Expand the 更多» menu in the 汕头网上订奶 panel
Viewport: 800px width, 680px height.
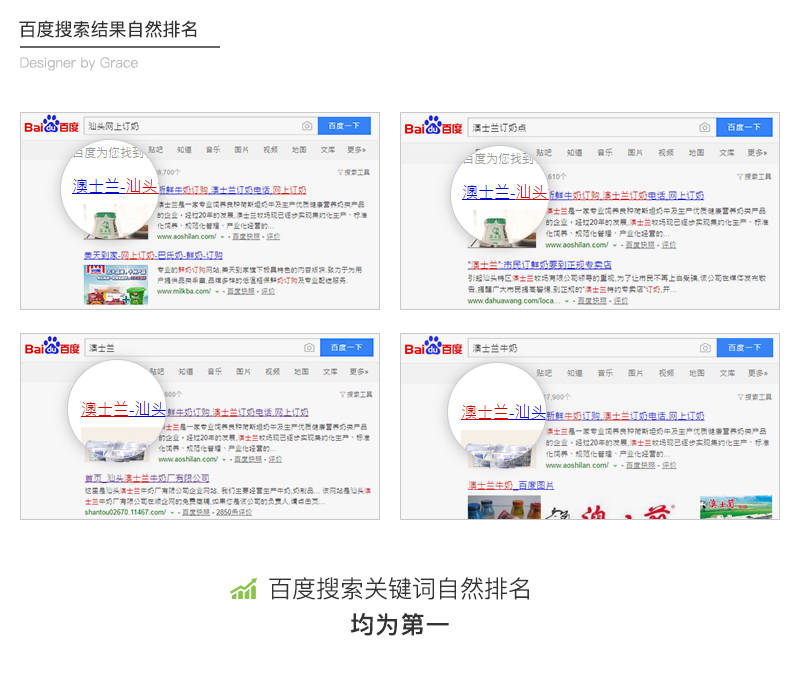[x=357, y=149]
